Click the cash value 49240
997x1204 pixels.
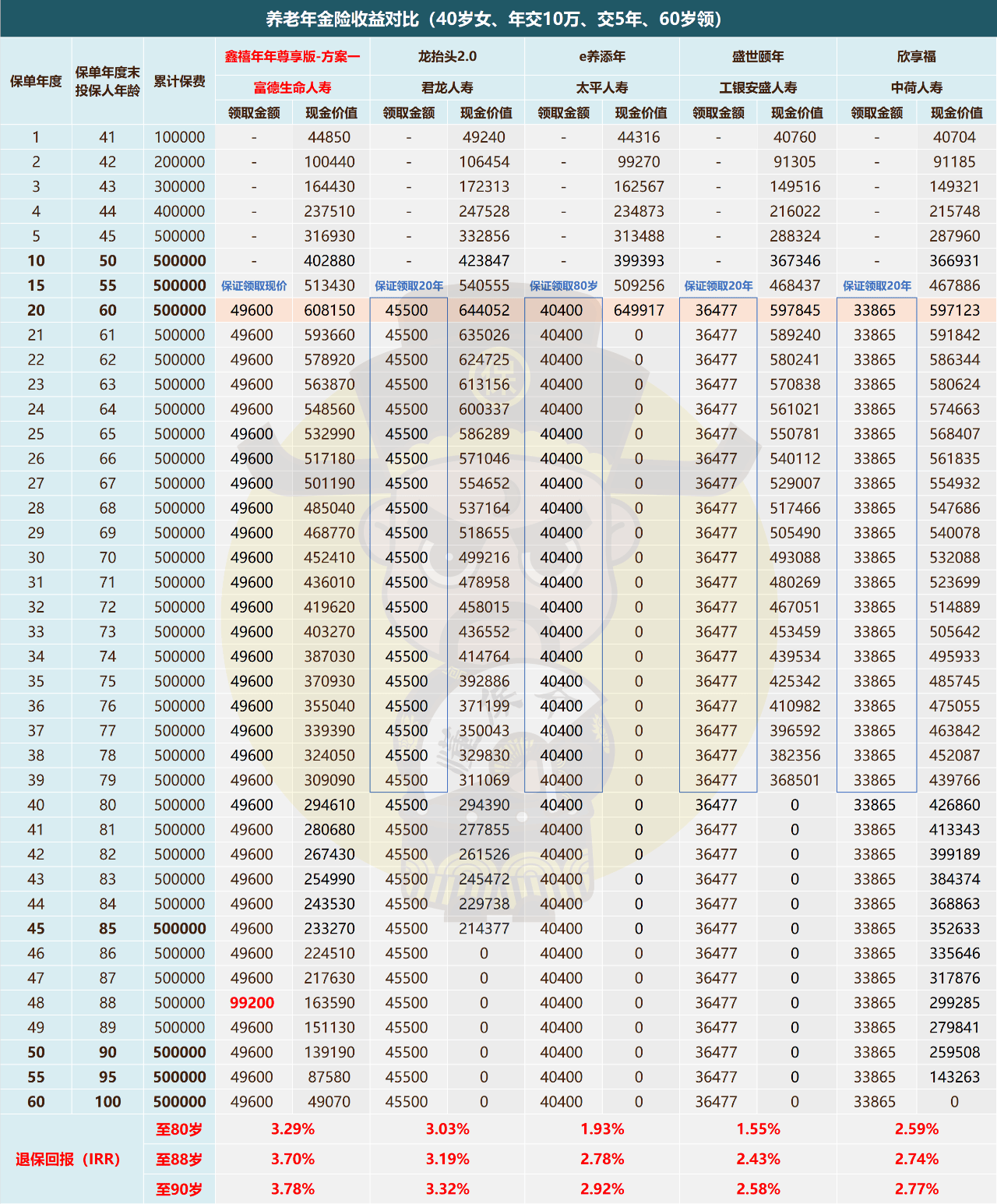coord(484,137)
